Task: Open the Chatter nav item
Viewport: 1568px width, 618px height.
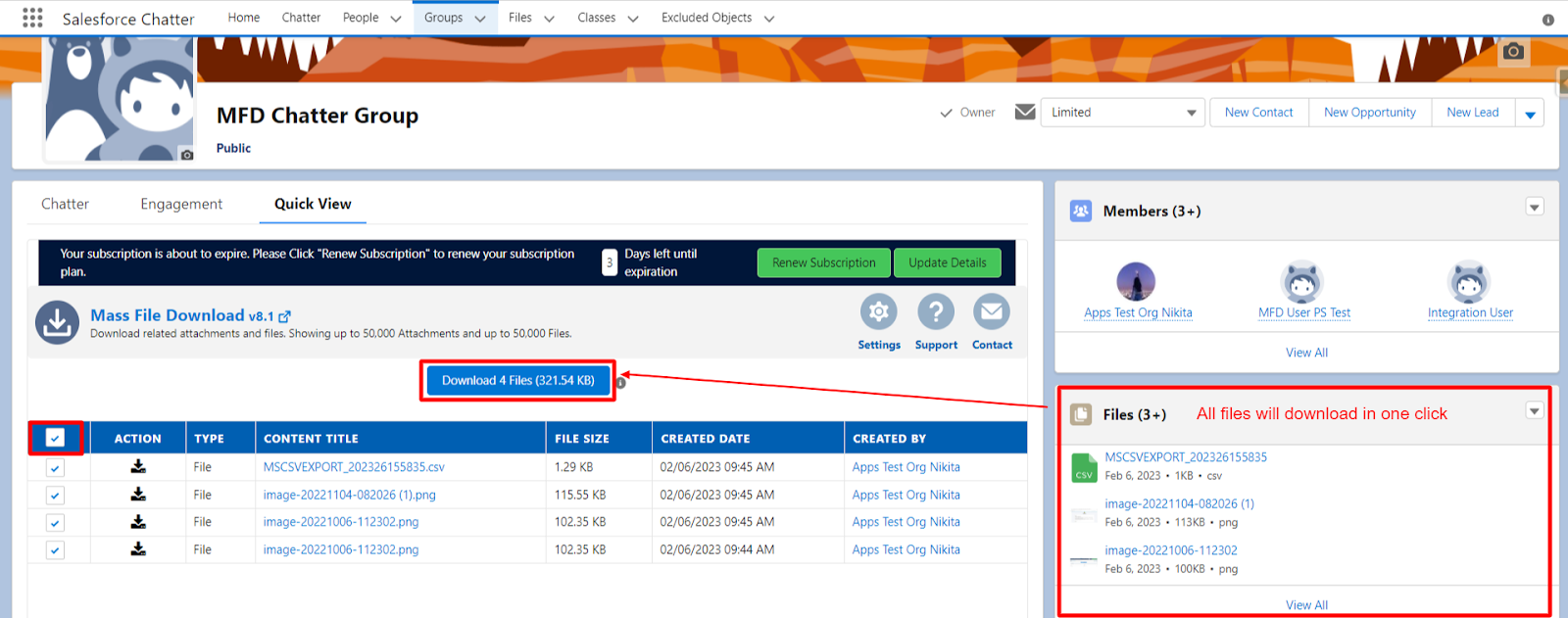Action: click(301, 18)
